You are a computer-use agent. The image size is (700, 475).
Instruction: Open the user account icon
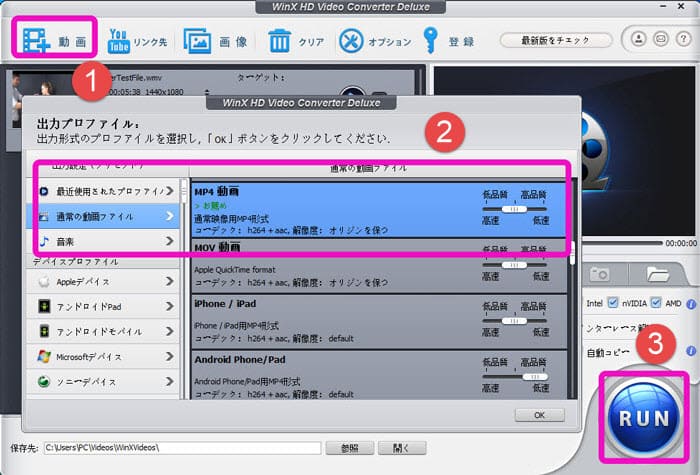click(639, 39)
